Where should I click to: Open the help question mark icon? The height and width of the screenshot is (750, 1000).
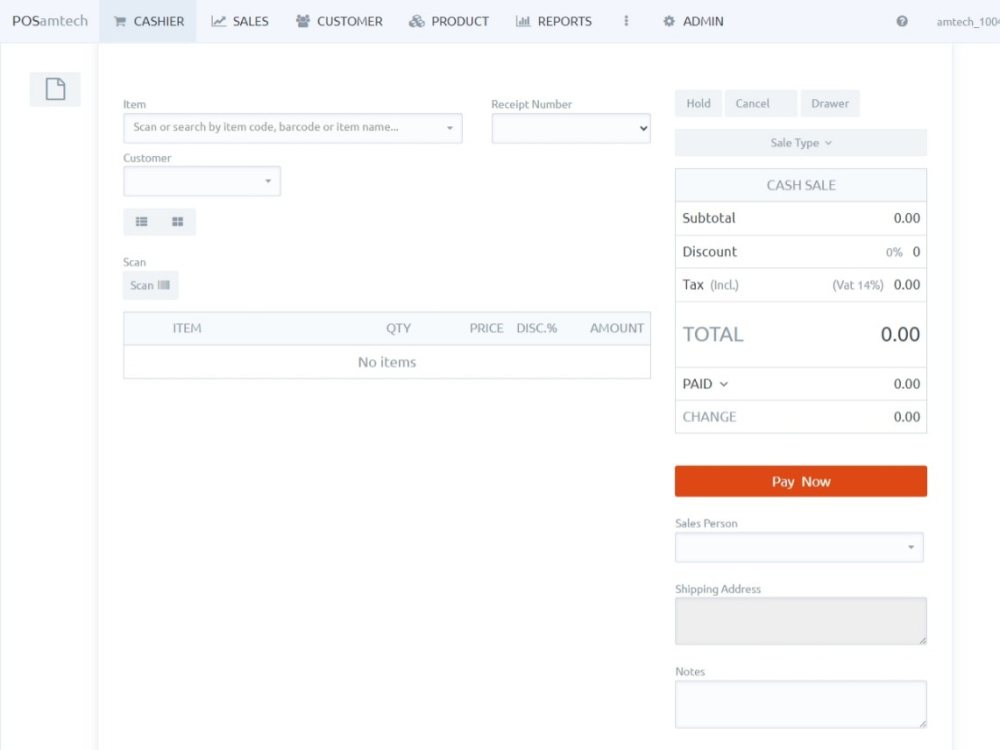click(x=902, y=21)
